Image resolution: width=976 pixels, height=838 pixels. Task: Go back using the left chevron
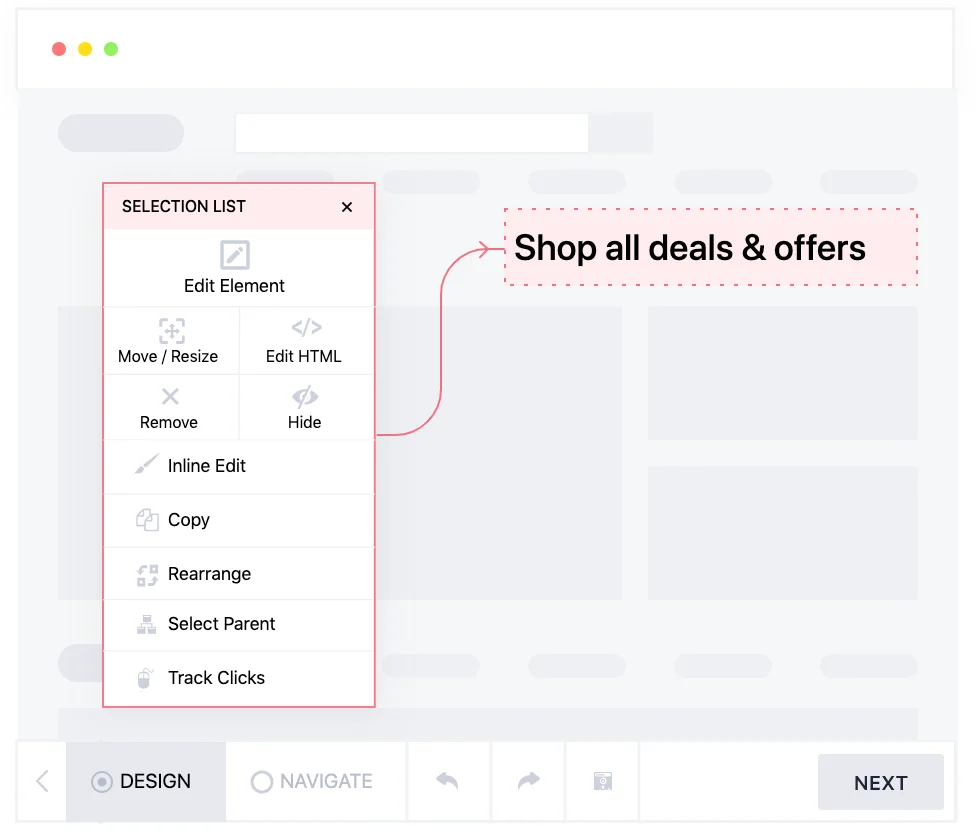click(x=42, y=781)
